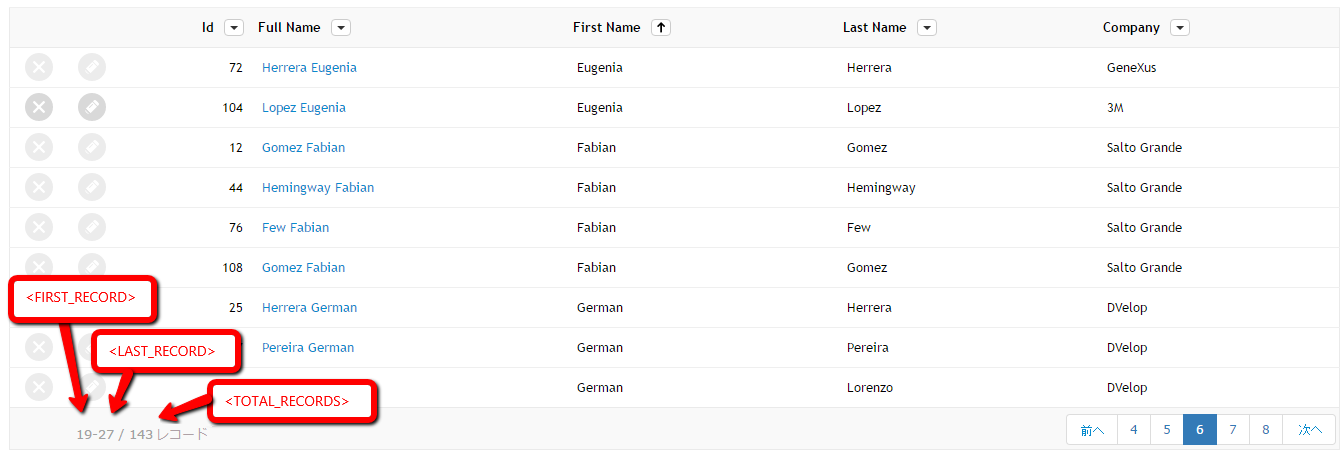The image size is (1344, 458).
Task: Toggle First Name ascending sort arrow
Action: click(660, 28)
